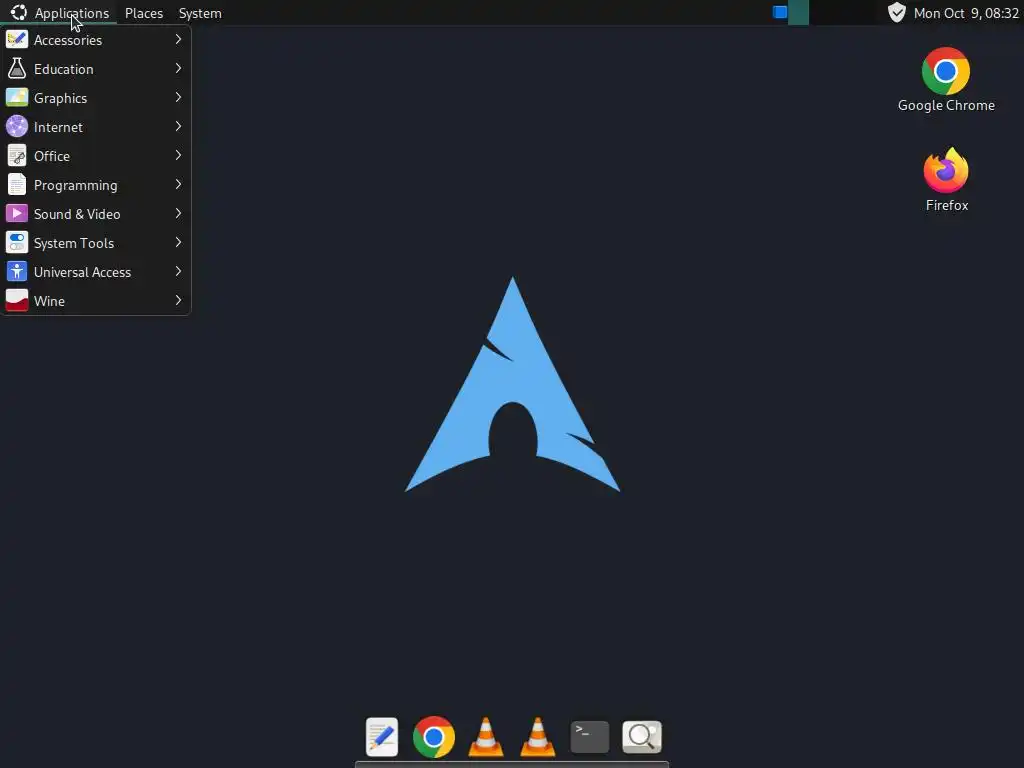
Task: Expand the Graphics submenu arrow
Action: click(178, 98)
